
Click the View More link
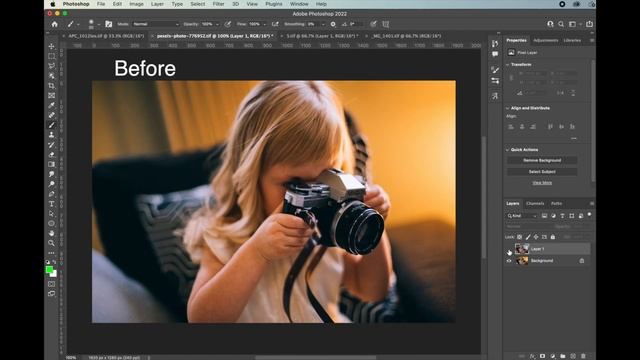tap(542, 183)
